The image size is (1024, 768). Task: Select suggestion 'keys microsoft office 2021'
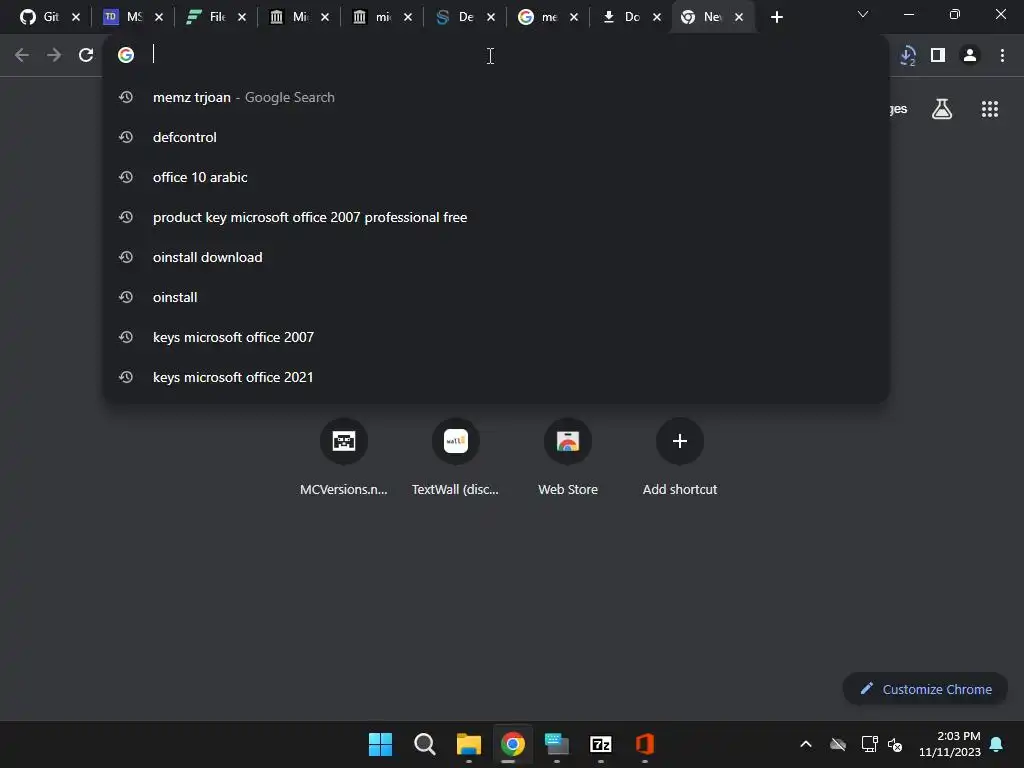point(496,377)
